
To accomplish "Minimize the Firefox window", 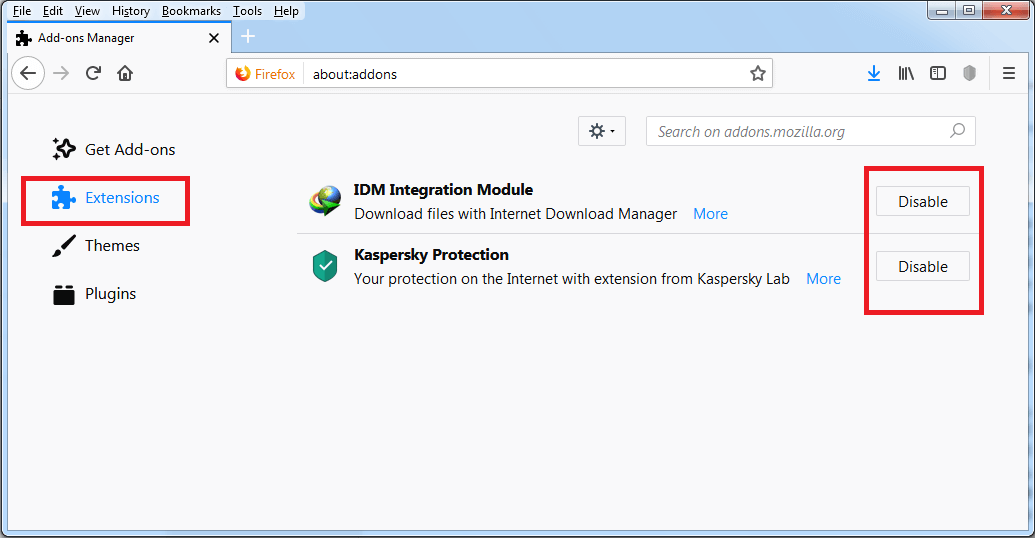I will (942, 10).
